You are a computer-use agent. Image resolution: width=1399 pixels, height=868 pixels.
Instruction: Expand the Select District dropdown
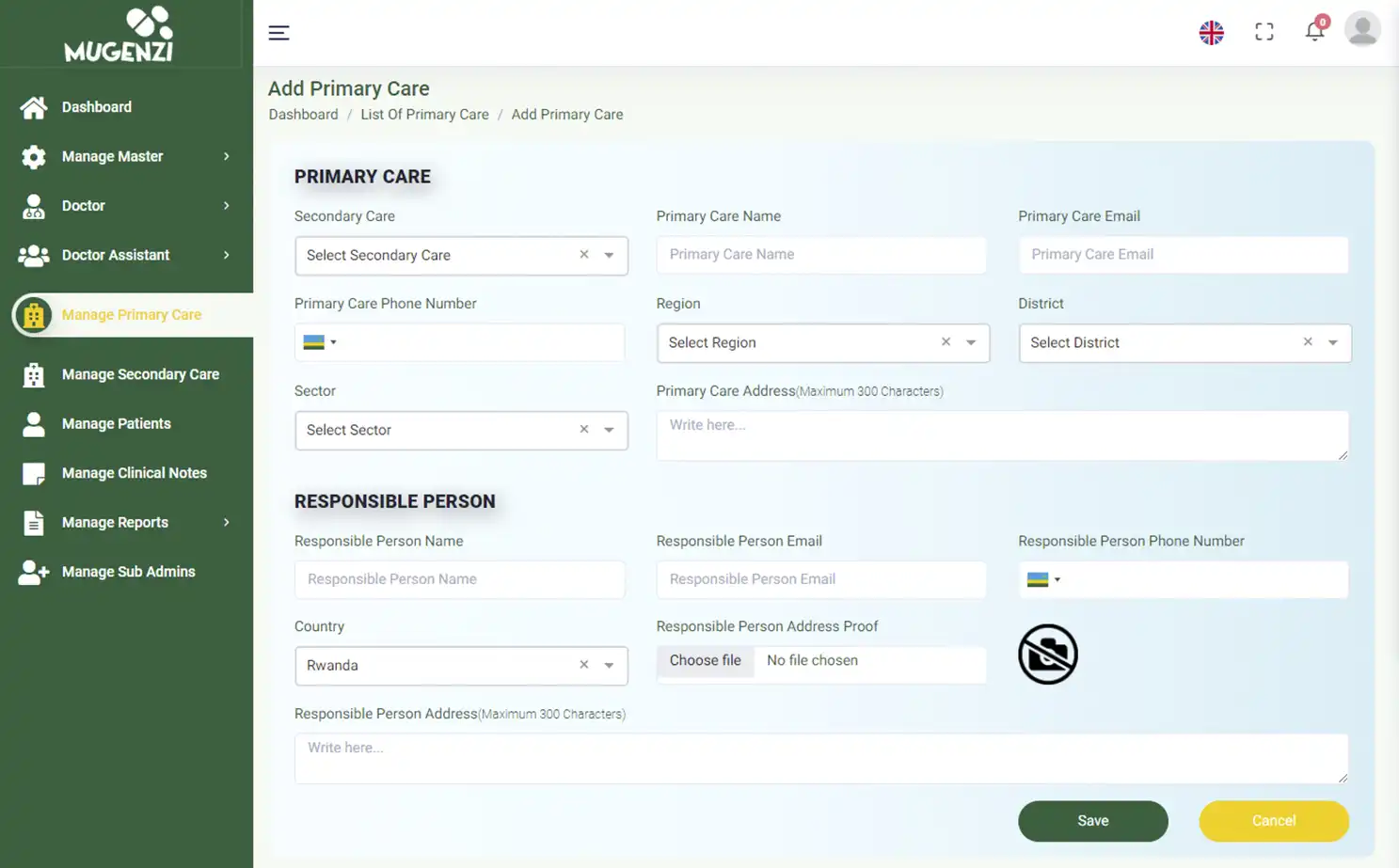click(1332, 343)
